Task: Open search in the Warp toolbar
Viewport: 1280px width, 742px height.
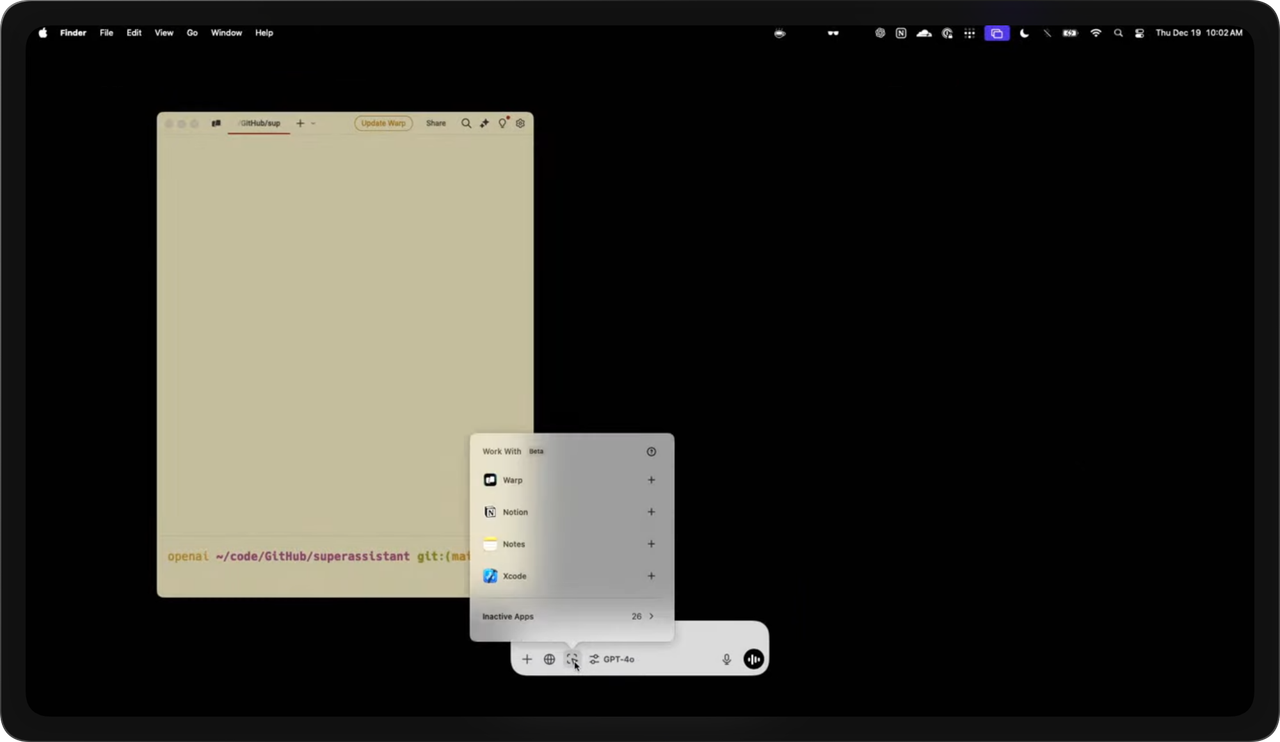Action: [466, 123]
